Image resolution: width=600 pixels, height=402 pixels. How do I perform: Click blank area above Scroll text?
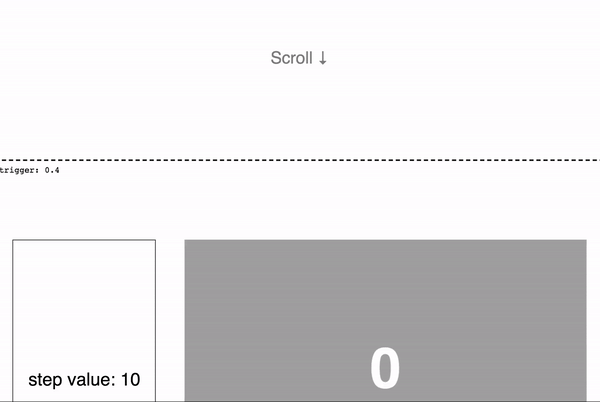pyautogui.click(x=300, y=23)
